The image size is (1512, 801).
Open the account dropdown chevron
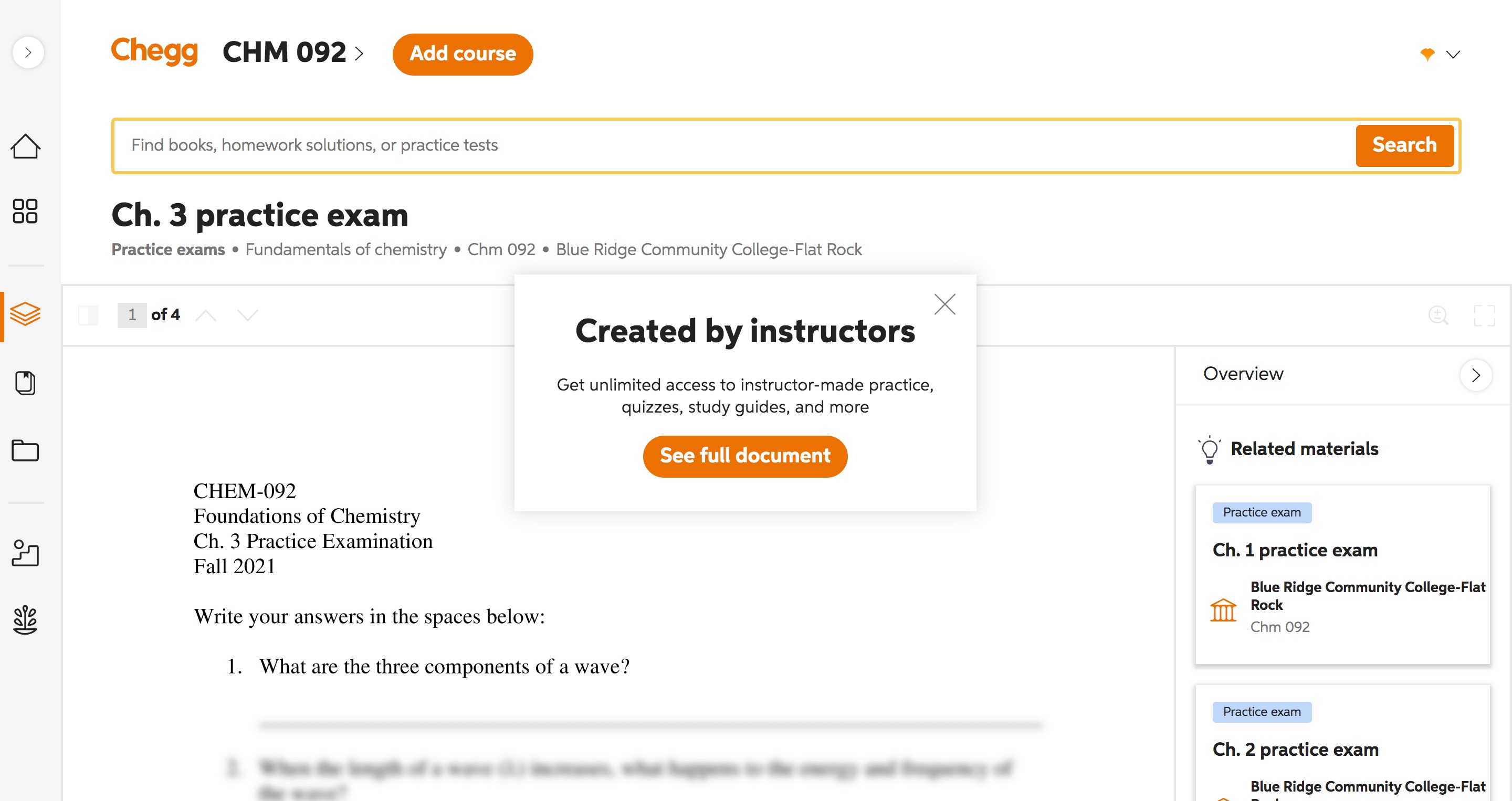1453,55
